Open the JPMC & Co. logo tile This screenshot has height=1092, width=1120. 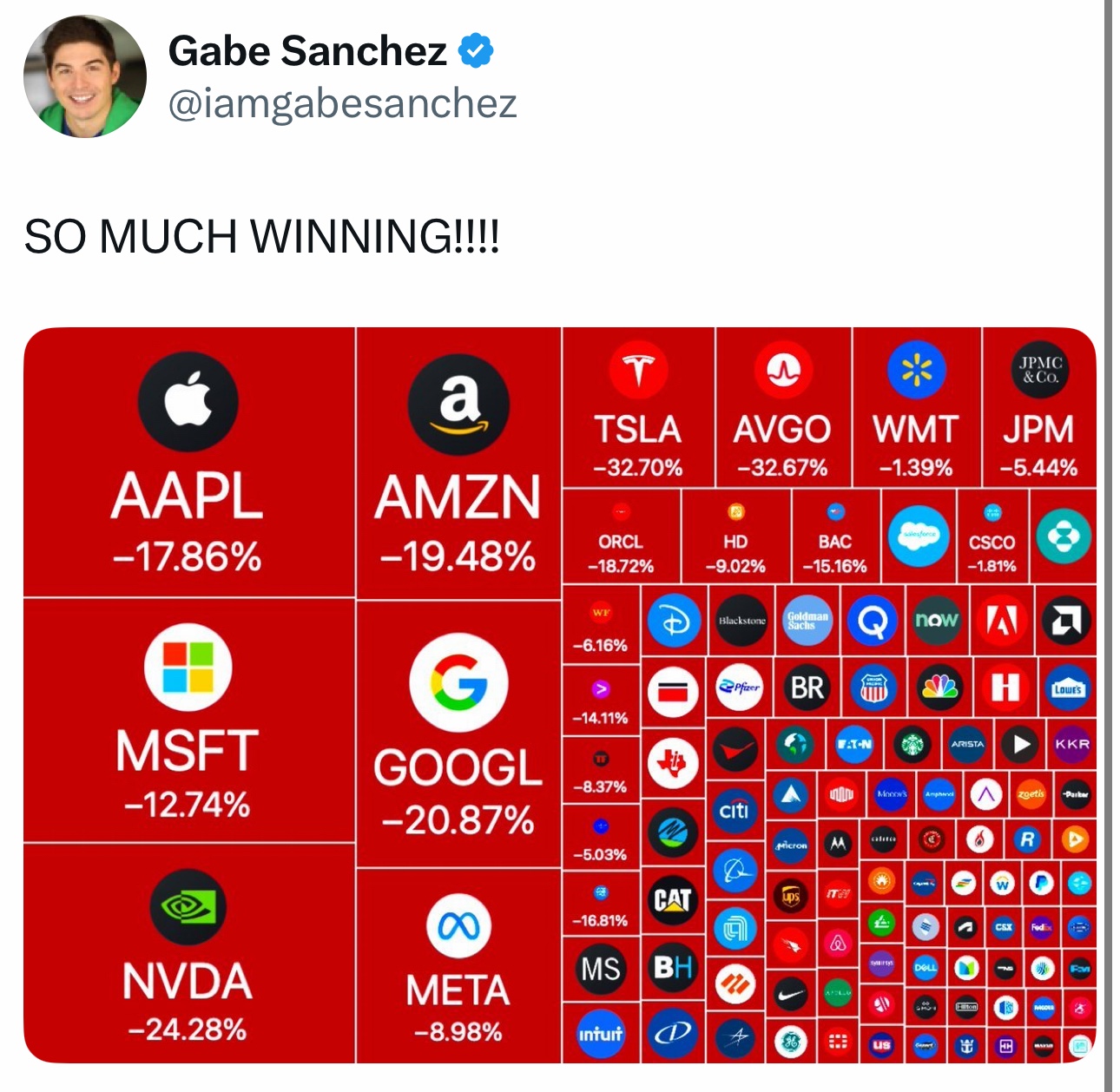(x=1039, y=370)
